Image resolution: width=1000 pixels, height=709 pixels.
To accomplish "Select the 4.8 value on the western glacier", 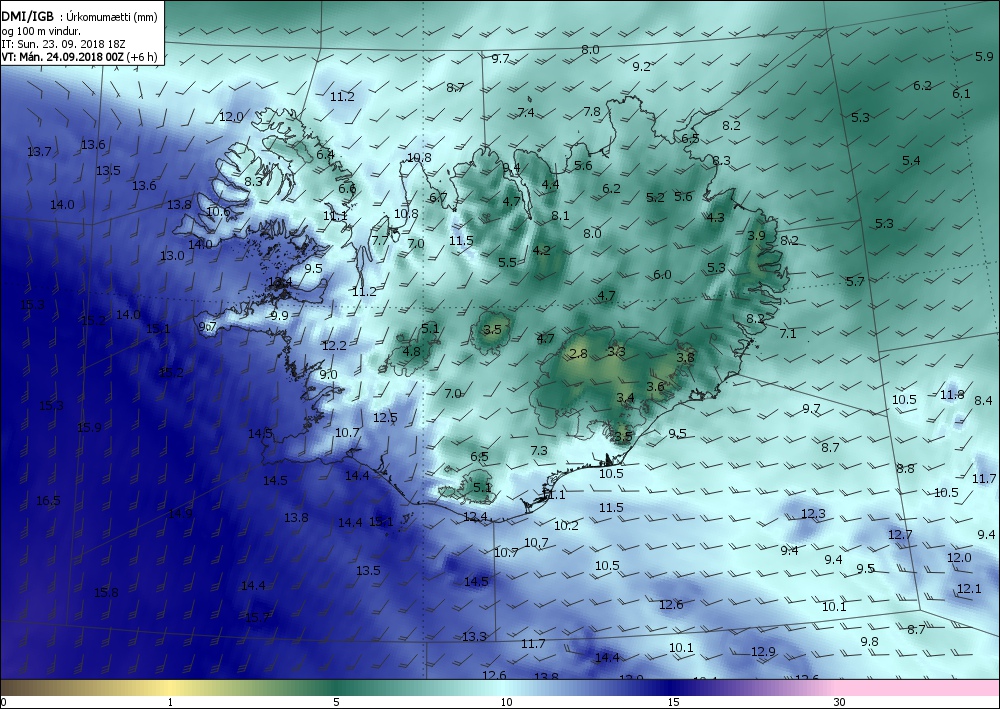I will [411, 351].
